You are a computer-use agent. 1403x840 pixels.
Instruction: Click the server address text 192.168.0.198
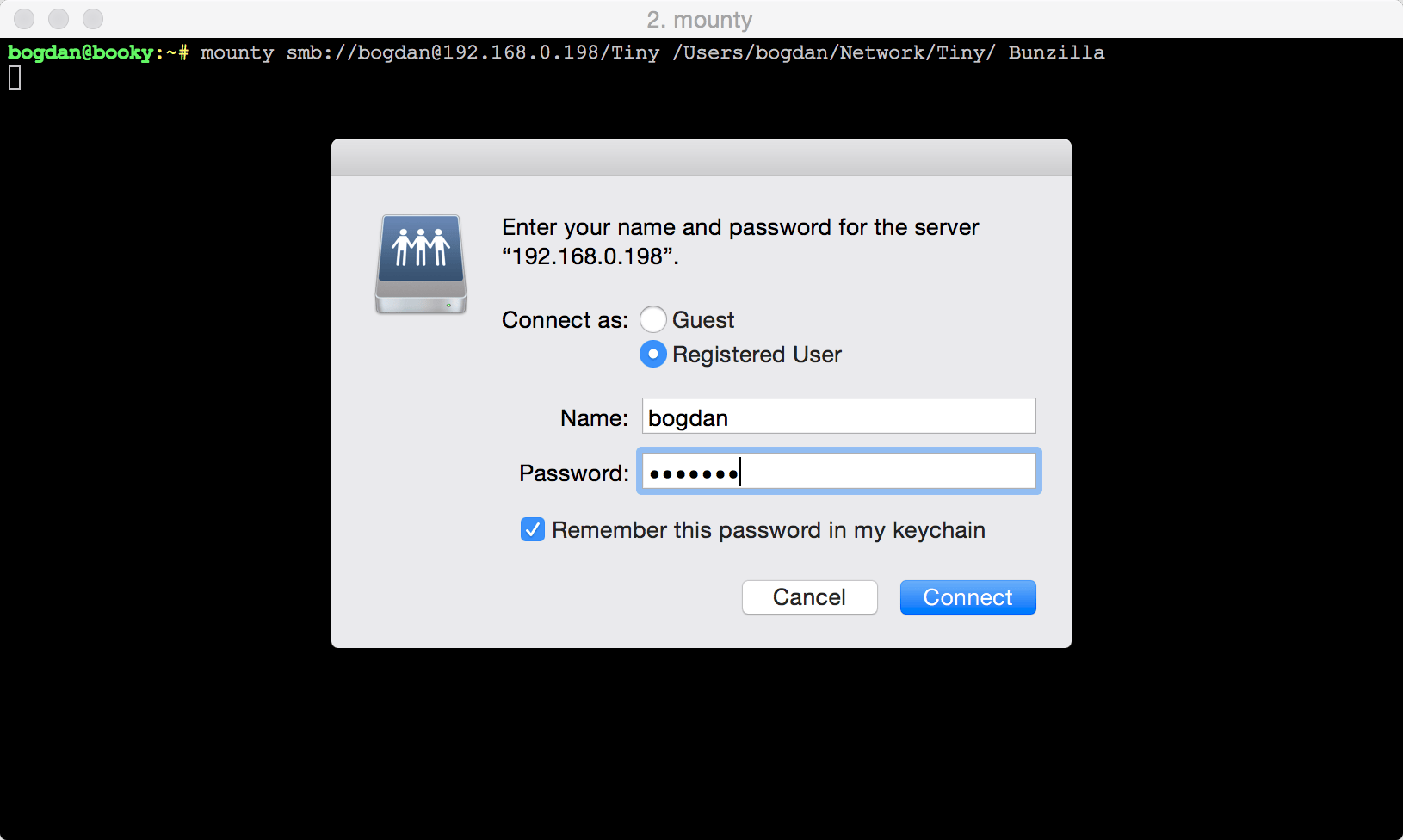pyautogui.click(x=588, y=256)
